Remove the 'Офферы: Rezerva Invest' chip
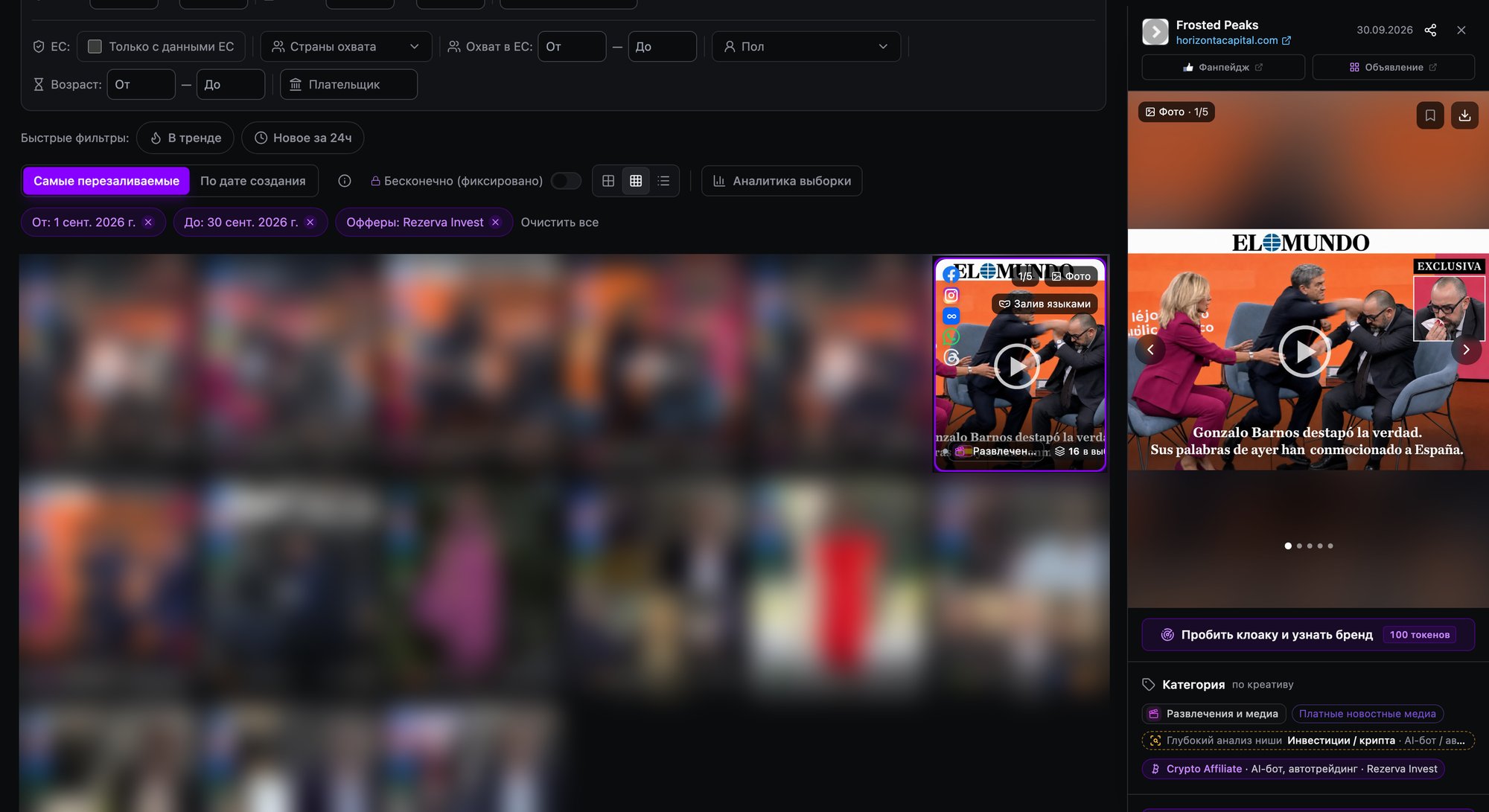The width and height of the screenshot is (1489, 812). (x=495, y=223)
